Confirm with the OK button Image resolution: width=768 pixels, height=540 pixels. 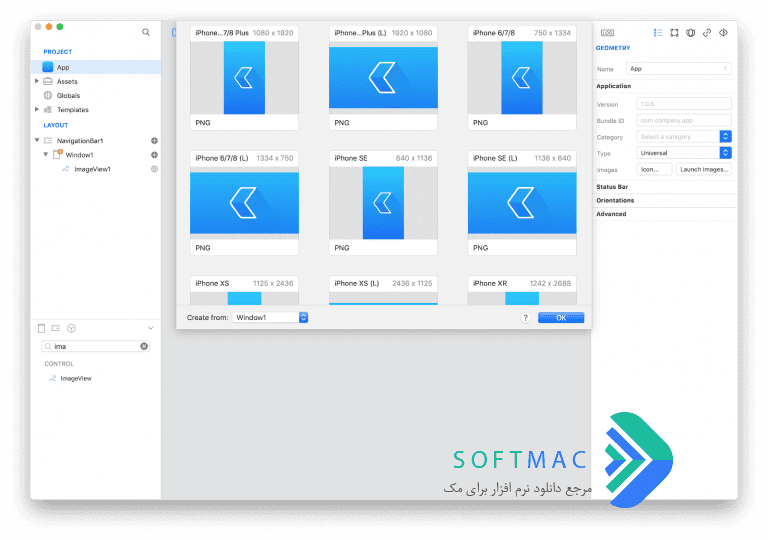tap(561, 318)
